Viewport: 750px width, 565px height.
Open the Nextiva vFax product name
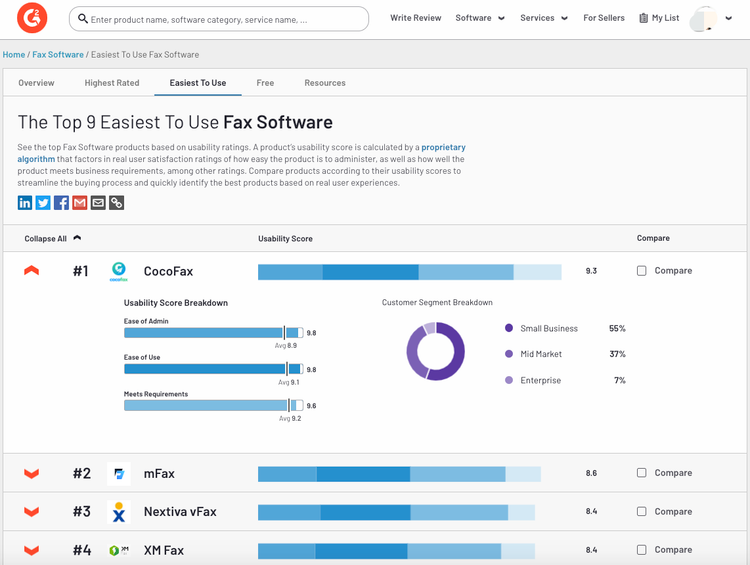tap(180, 512)
